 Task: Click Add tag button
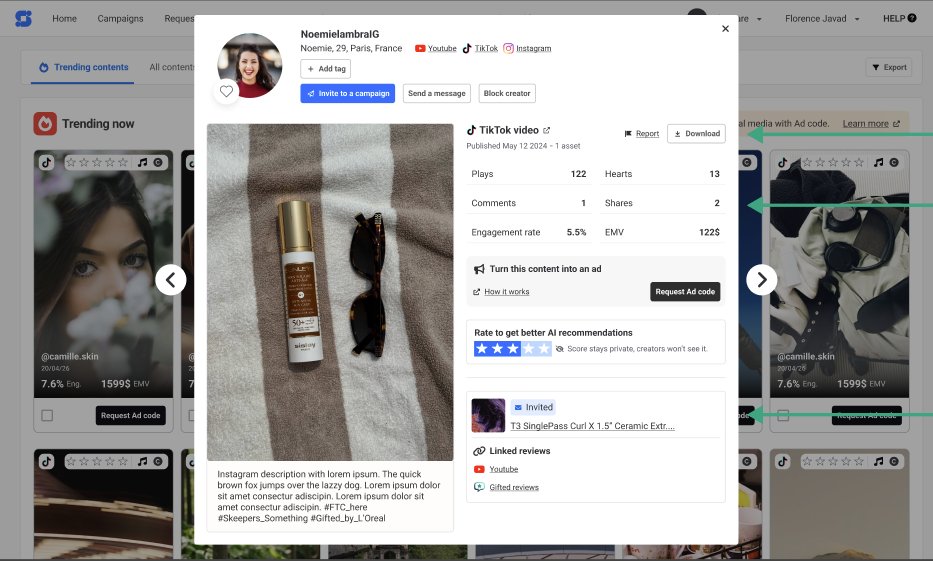click(x=325, y=69)
